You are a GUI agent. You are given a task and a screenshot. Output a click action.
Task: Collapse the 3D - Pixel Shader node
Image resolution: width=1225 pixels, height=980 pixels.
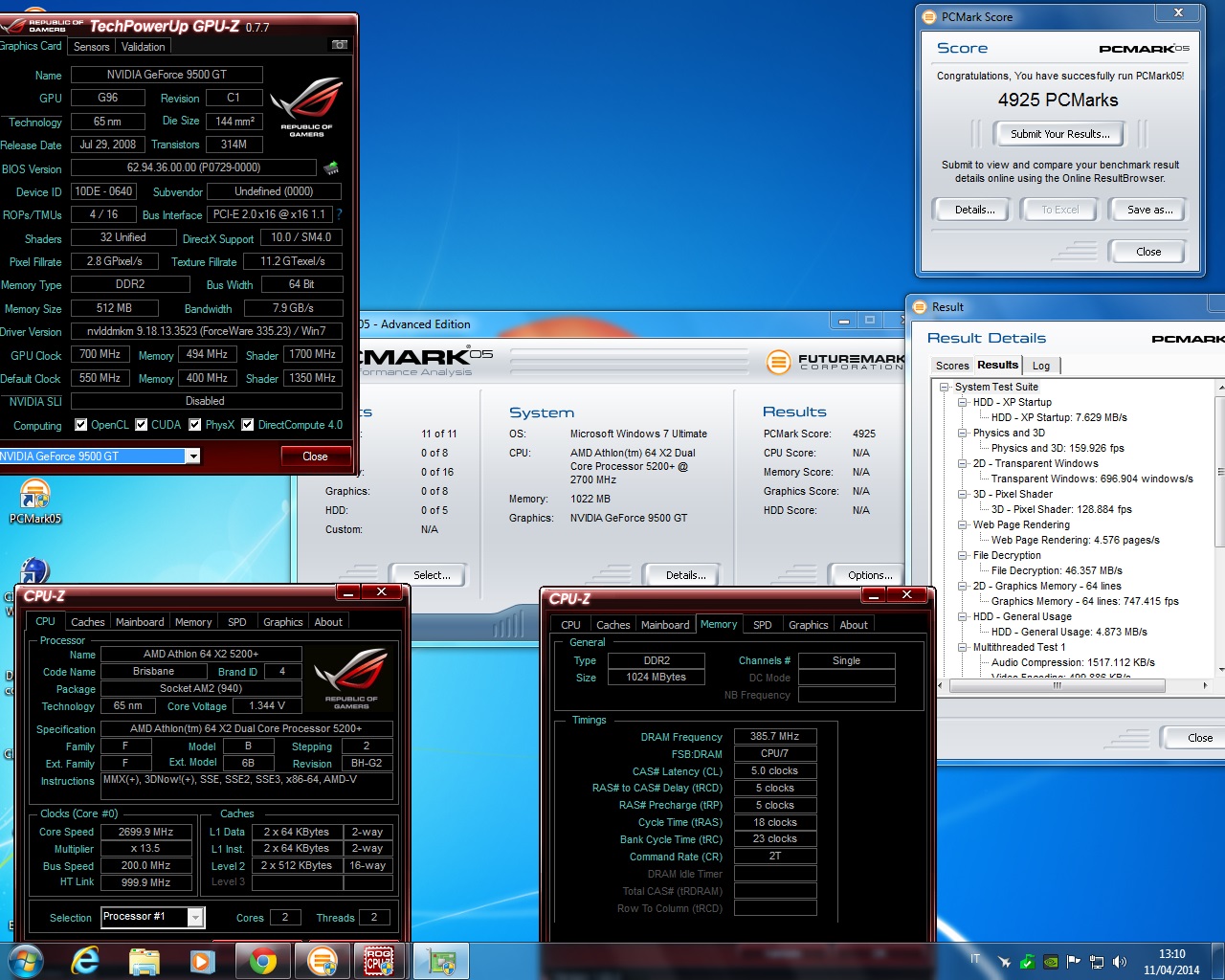pos(963,494)
